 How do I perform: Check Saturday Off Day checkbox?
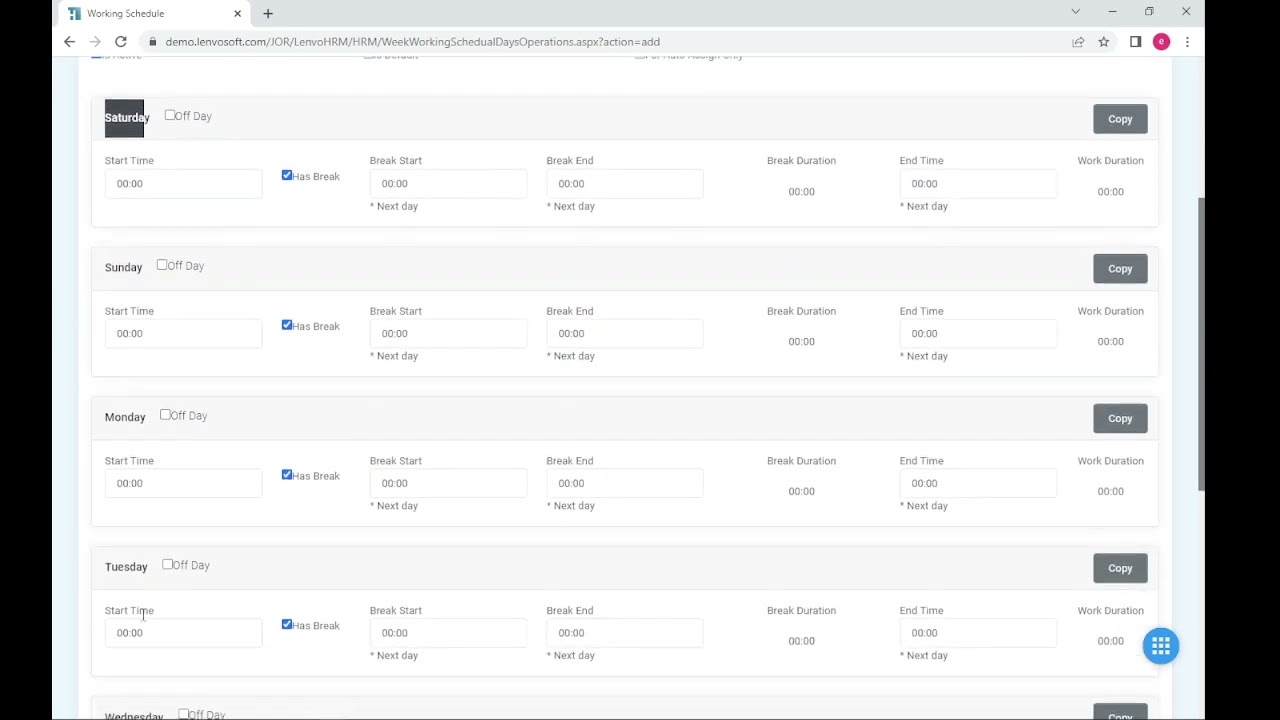click(170, 116)
